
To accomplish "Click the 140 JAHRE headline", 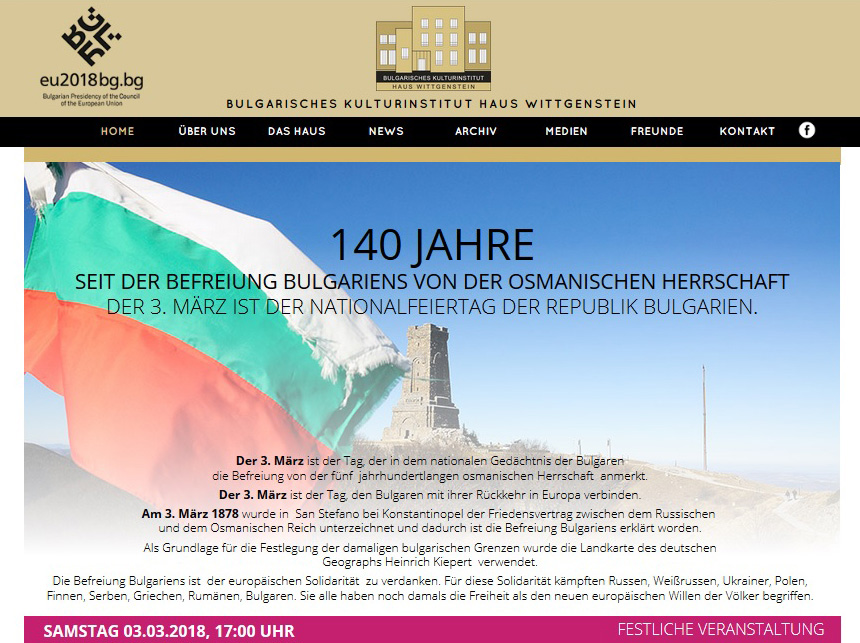I will point(431,245).
